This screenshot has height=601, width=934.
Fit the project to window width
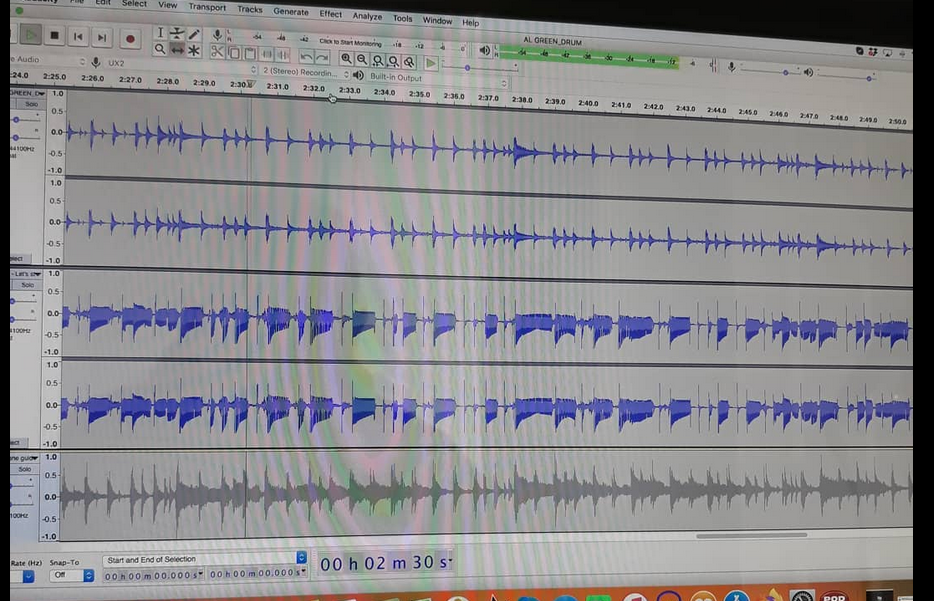(393, 61)
